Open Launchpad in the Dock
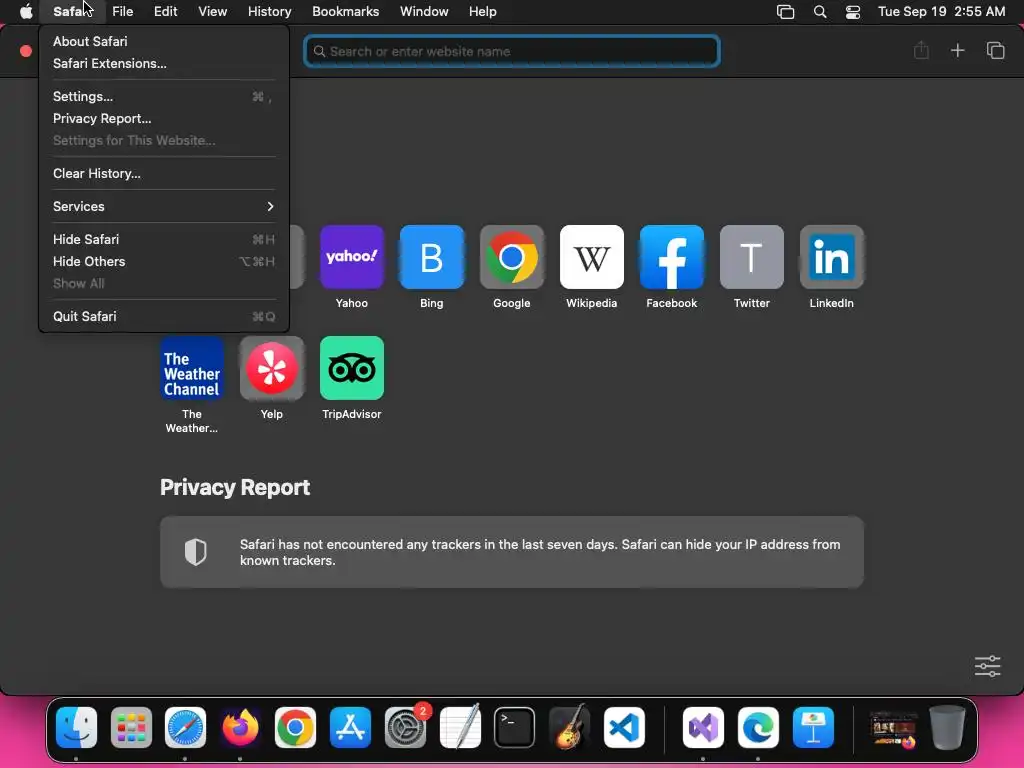1024x768 pixels. [131, 727]
